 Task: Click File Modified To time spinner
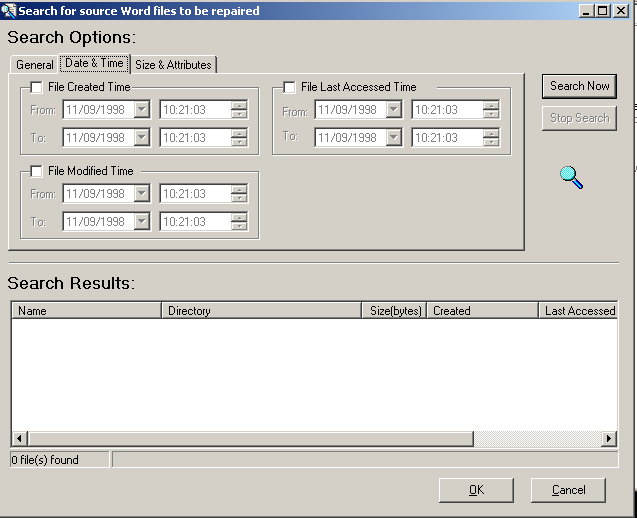(x=239, y=221)
